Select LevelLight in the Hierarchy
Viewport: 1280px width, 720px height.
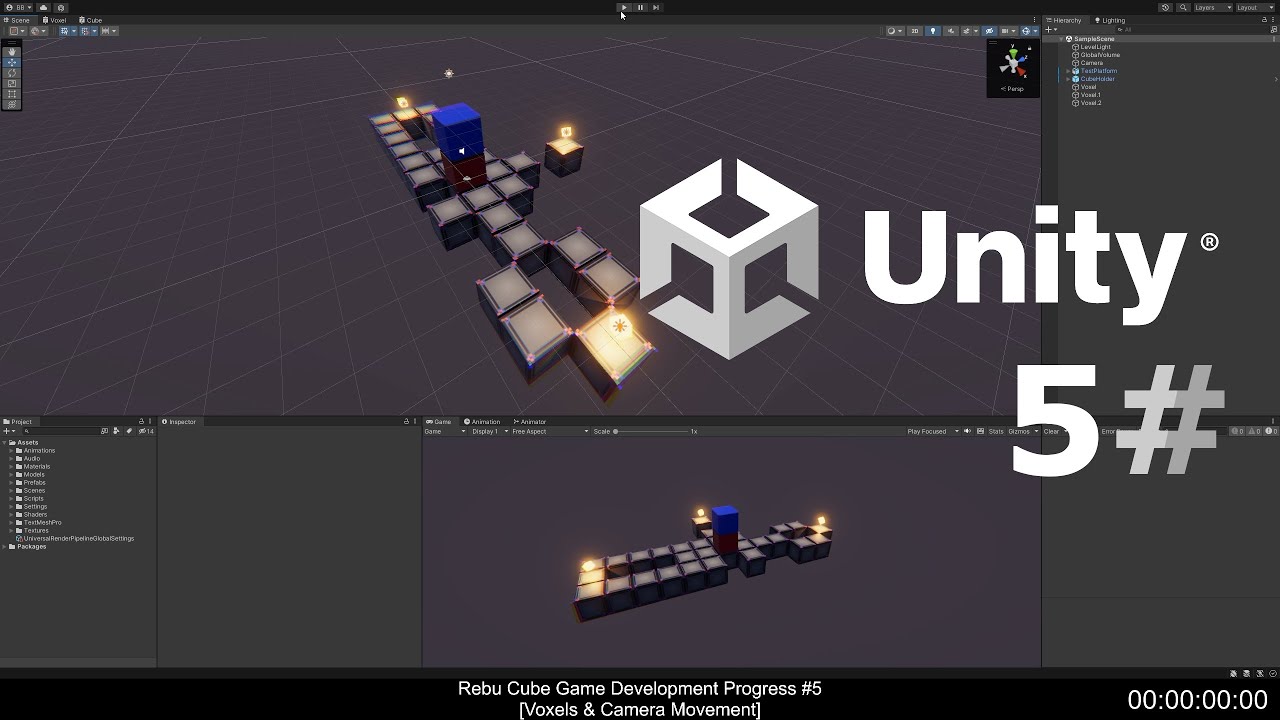tap(1095, 47)
